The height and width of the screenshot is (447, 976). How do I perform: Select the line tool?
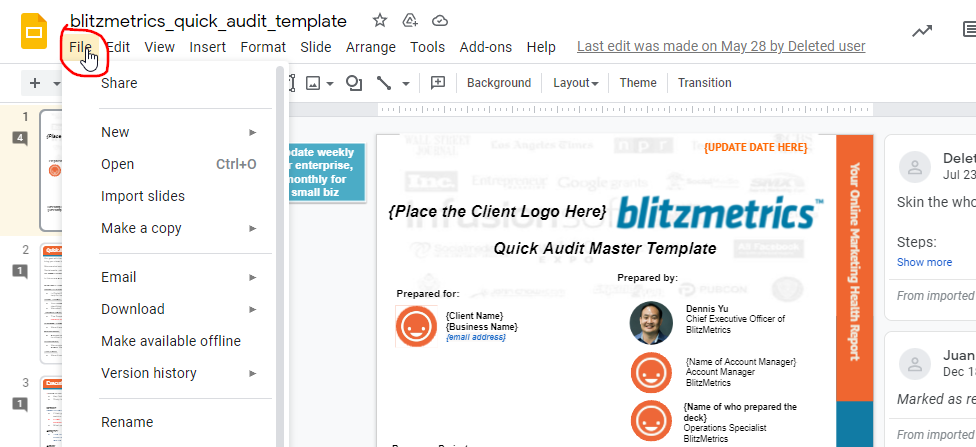[x=384, y=83]
